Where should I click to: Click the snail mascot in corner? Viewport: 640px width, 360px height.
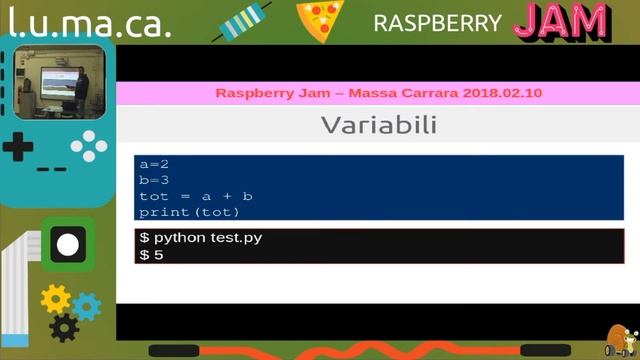[621, 341]
